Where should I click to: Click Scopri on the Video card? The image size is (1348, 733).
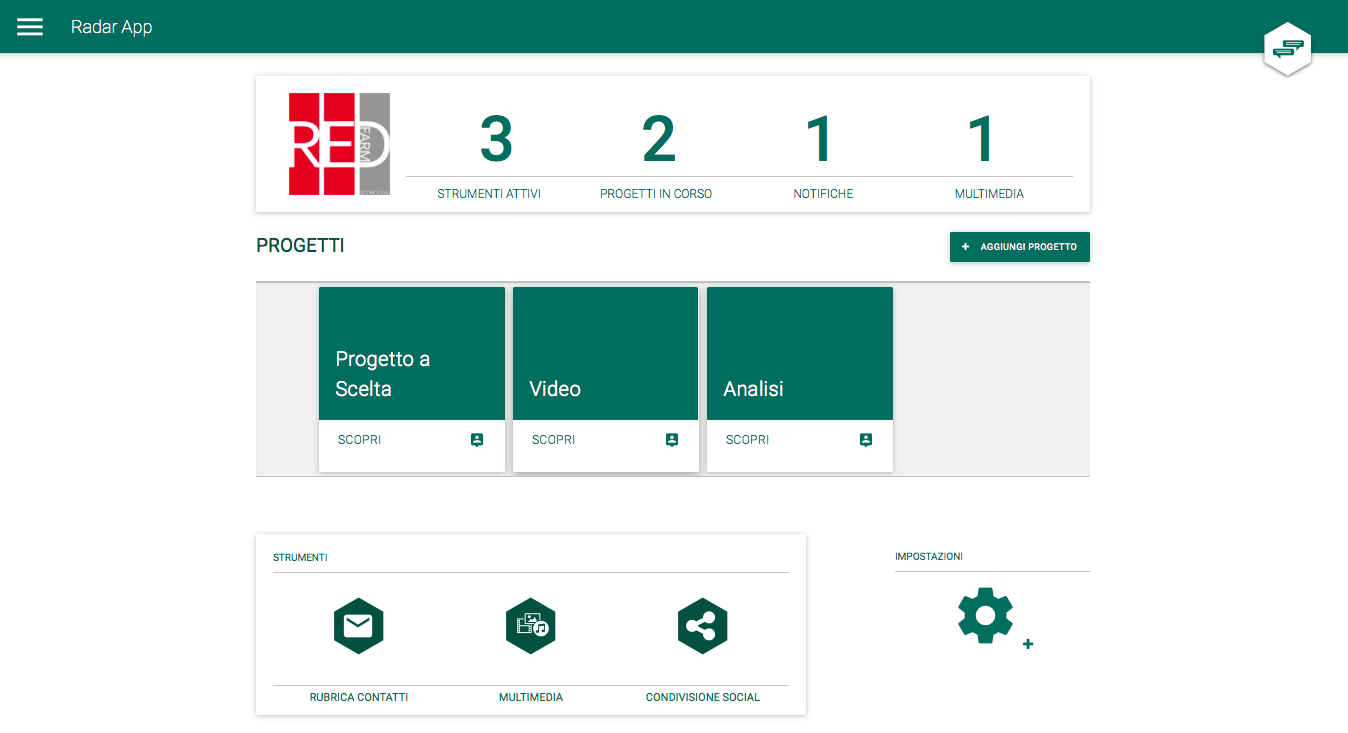click(x=553, y=440)
